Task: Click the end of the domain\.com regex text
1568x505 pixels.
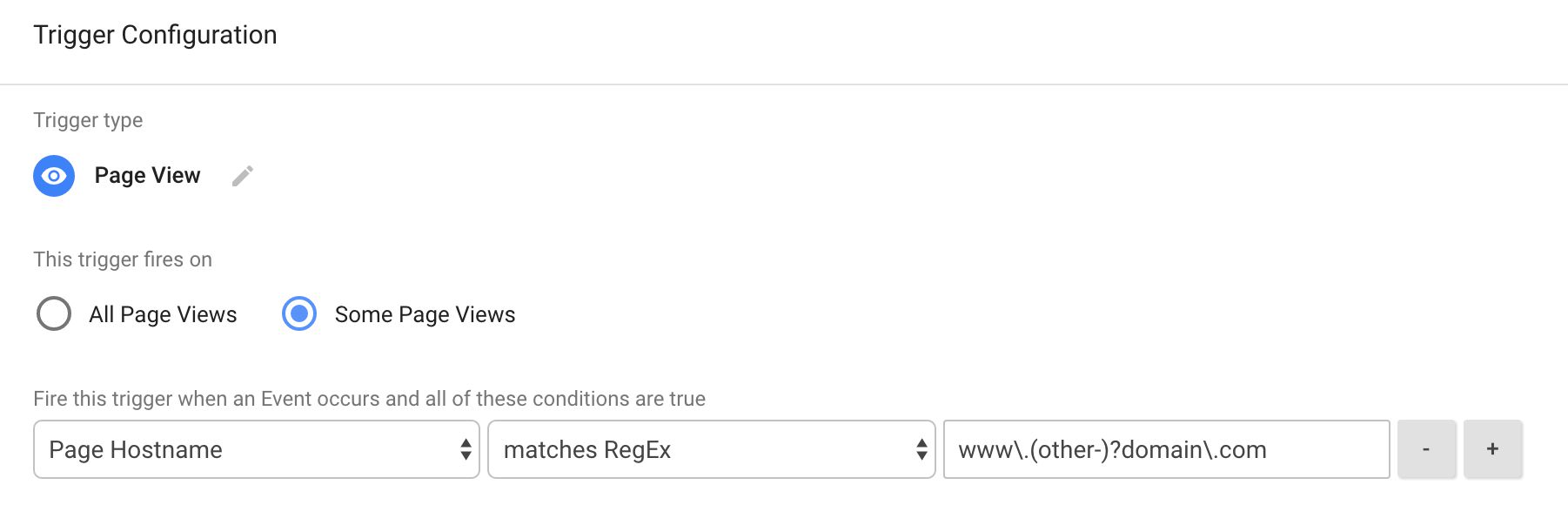Action: pos(1267,450)
